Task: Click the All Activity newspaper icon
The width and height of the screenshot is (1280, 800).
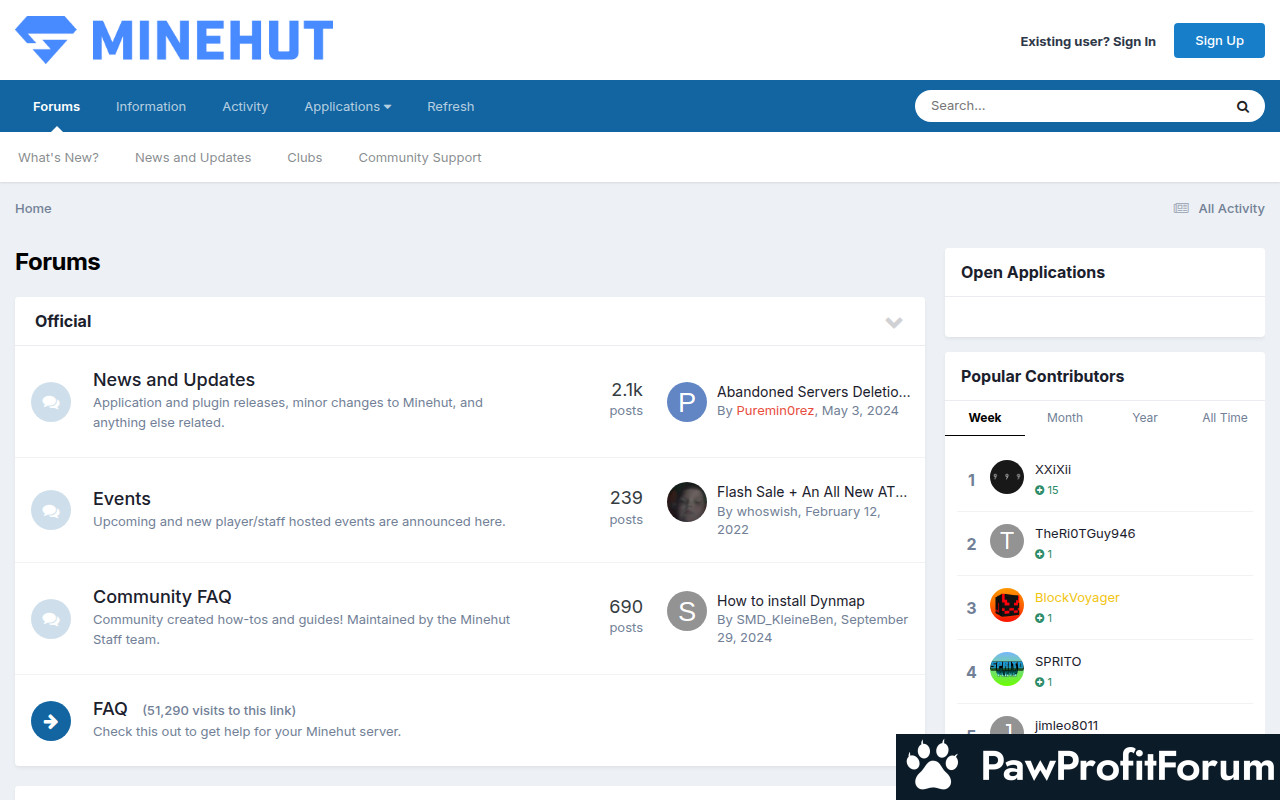Action: click(x=1181, y=209)
